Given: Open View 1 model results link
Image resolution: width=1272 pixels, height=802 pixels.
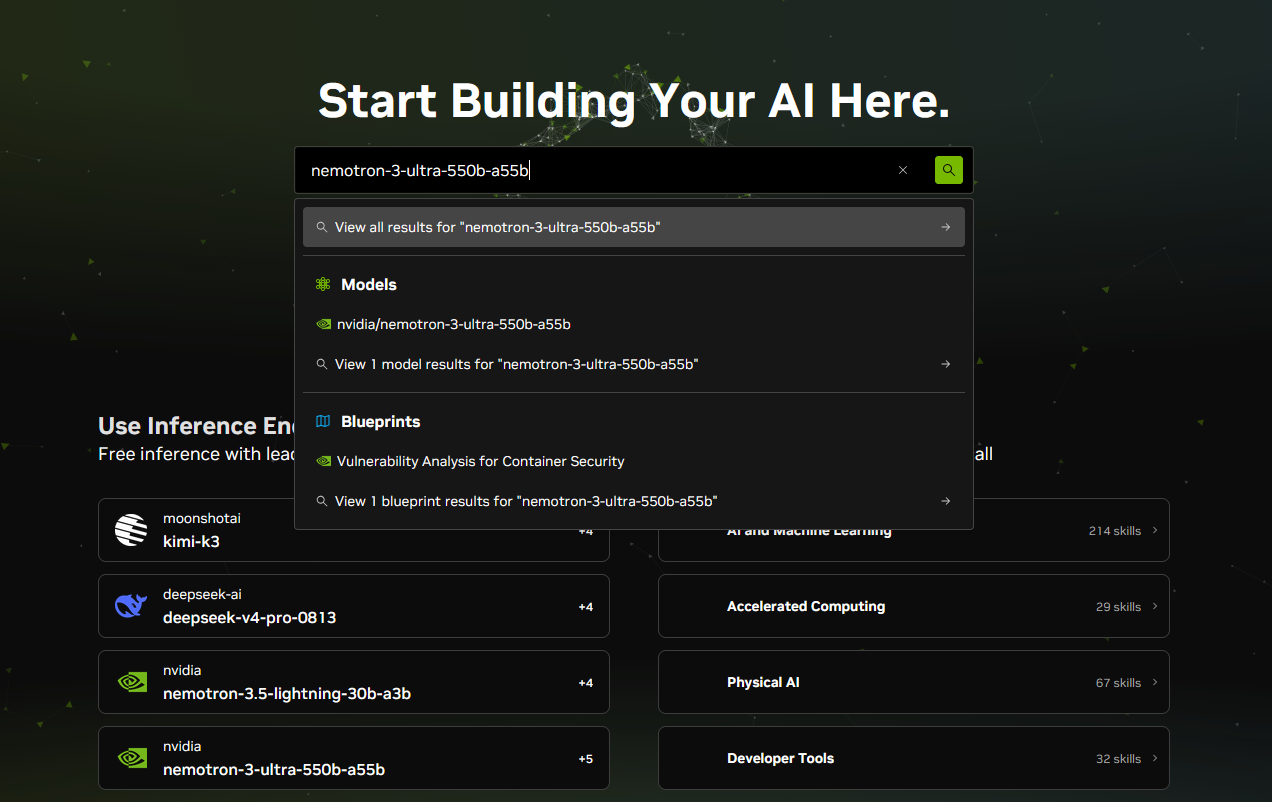Looking at the screenshot, I should click(x=633, y=364).
